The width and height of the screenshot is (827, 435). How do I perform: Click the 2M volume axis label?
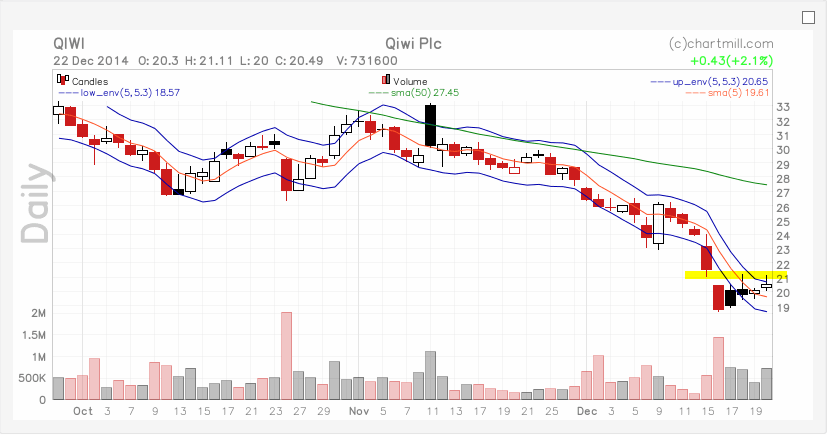coord(39,313)
